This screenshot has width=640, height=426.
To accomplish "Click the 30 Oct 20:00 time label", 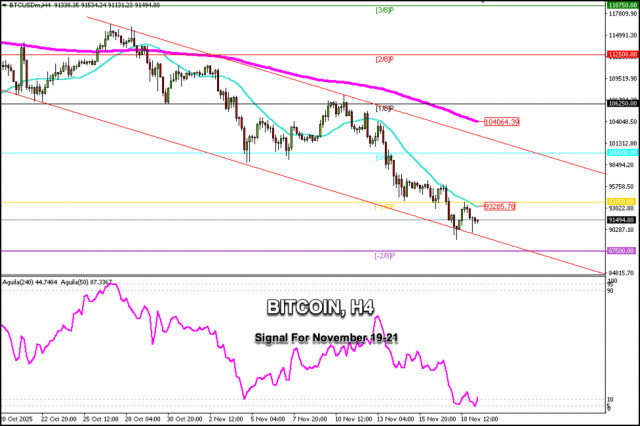I will (x=185, y=419).
